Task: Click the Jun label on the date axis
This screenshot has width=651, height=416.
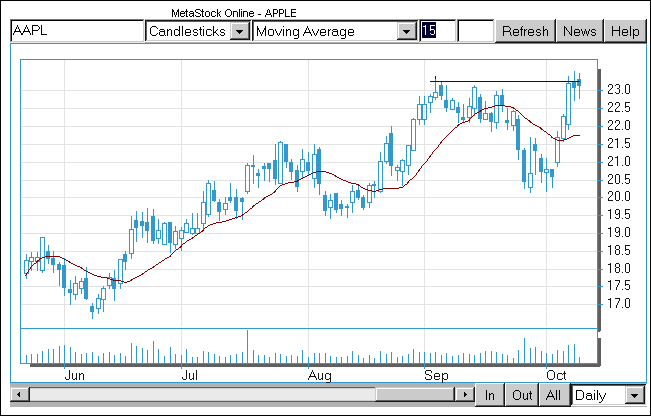Action: click(x=75, y=375)
